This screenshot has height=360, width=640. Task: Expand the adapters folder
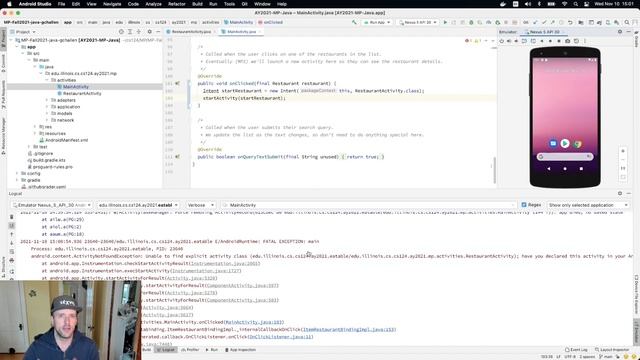[47, 100]
